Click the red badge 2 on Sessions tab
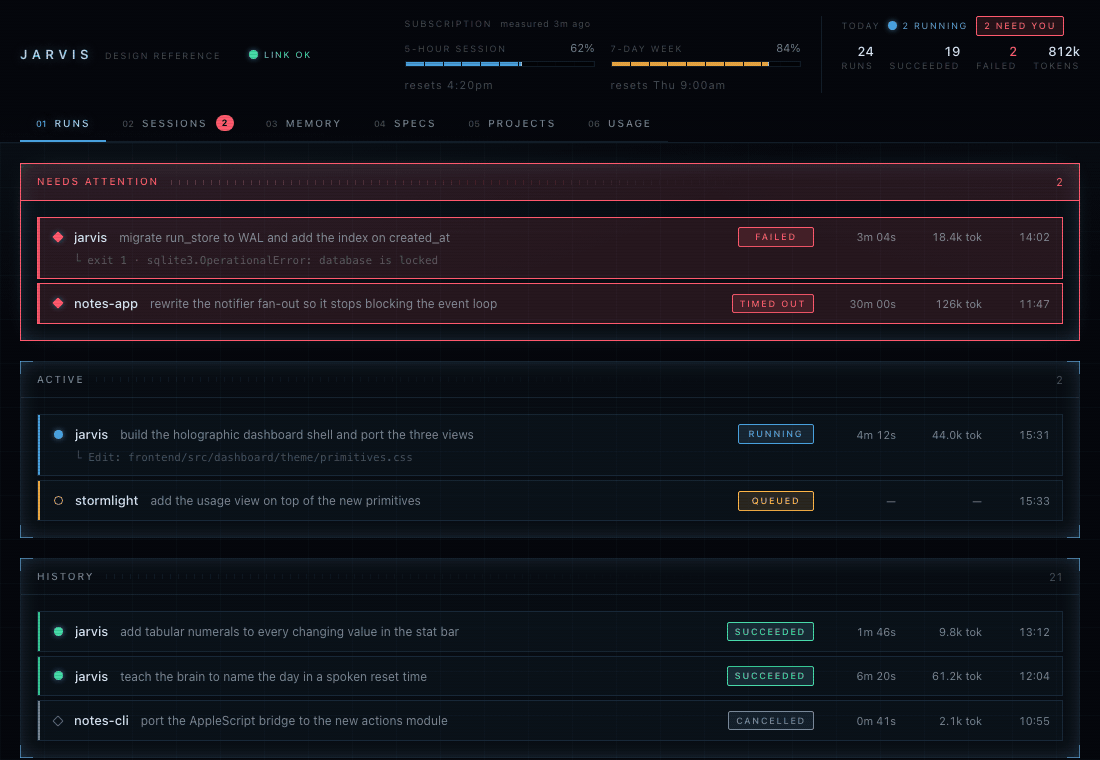Screen dimensions: 1100x760 (x=224, y=123)
